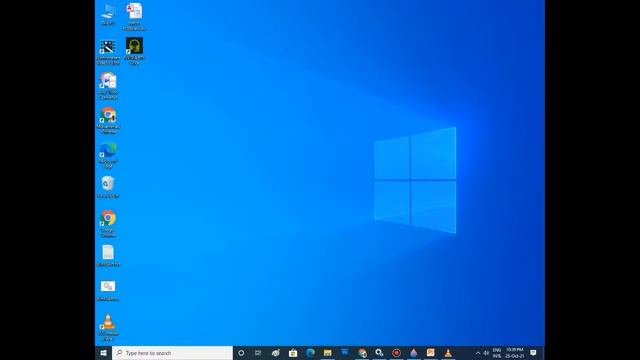Open the Windows Start menu
The height and width of the screenshot is (360, 640).
coord(103,353)
